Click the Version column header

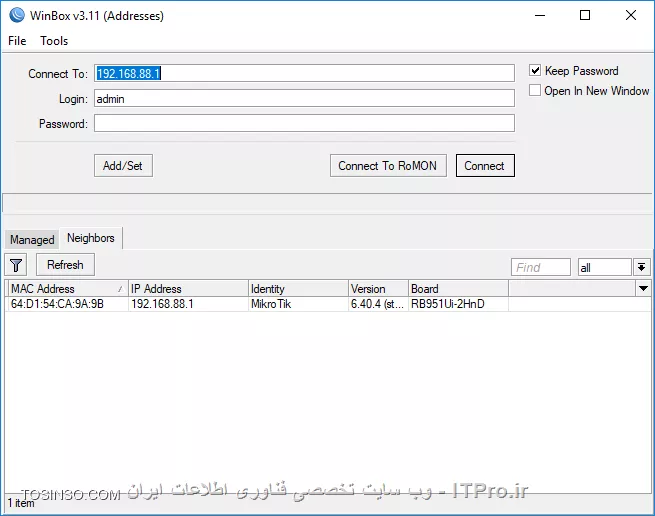pyautogui.click(x=378, y=289)
